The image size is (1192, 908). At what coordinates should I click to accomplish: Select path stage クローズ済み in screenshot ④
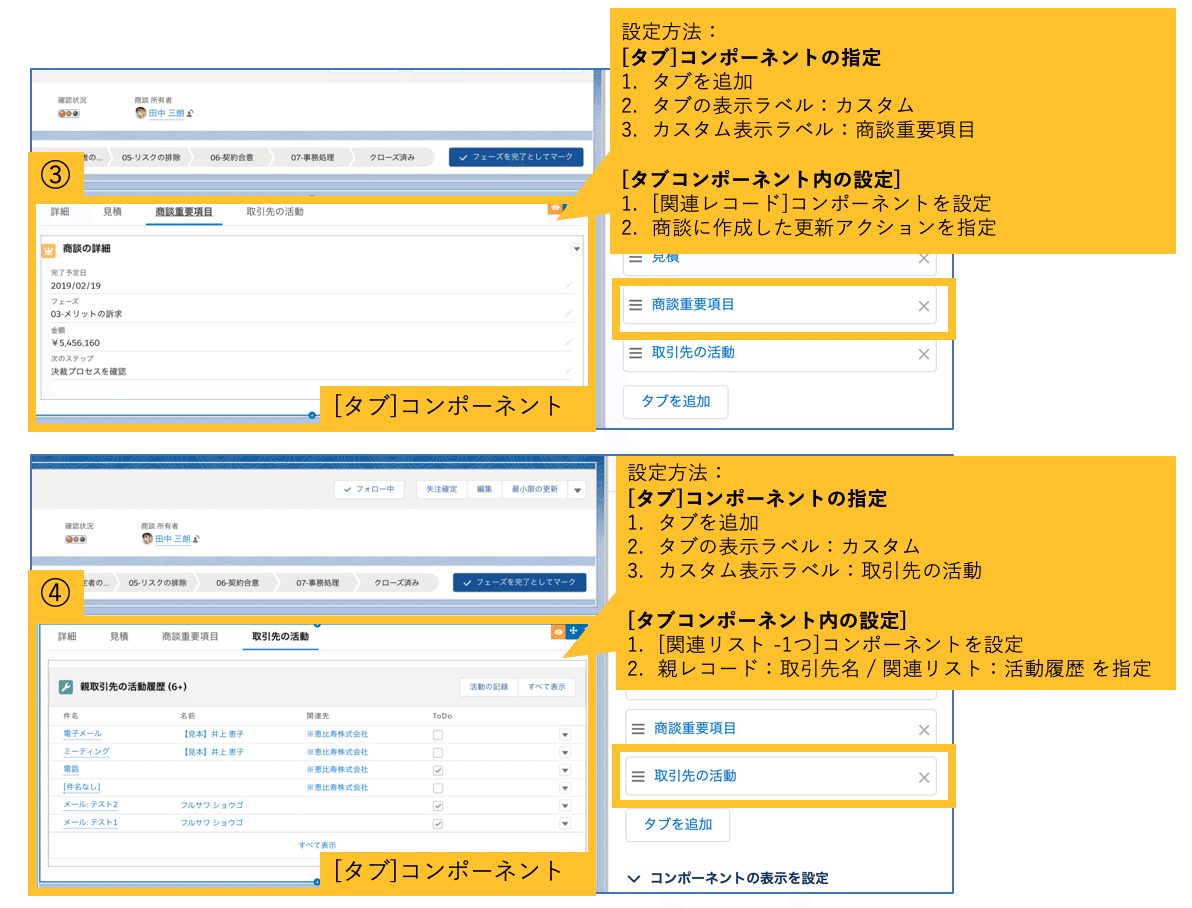[397, 583]
